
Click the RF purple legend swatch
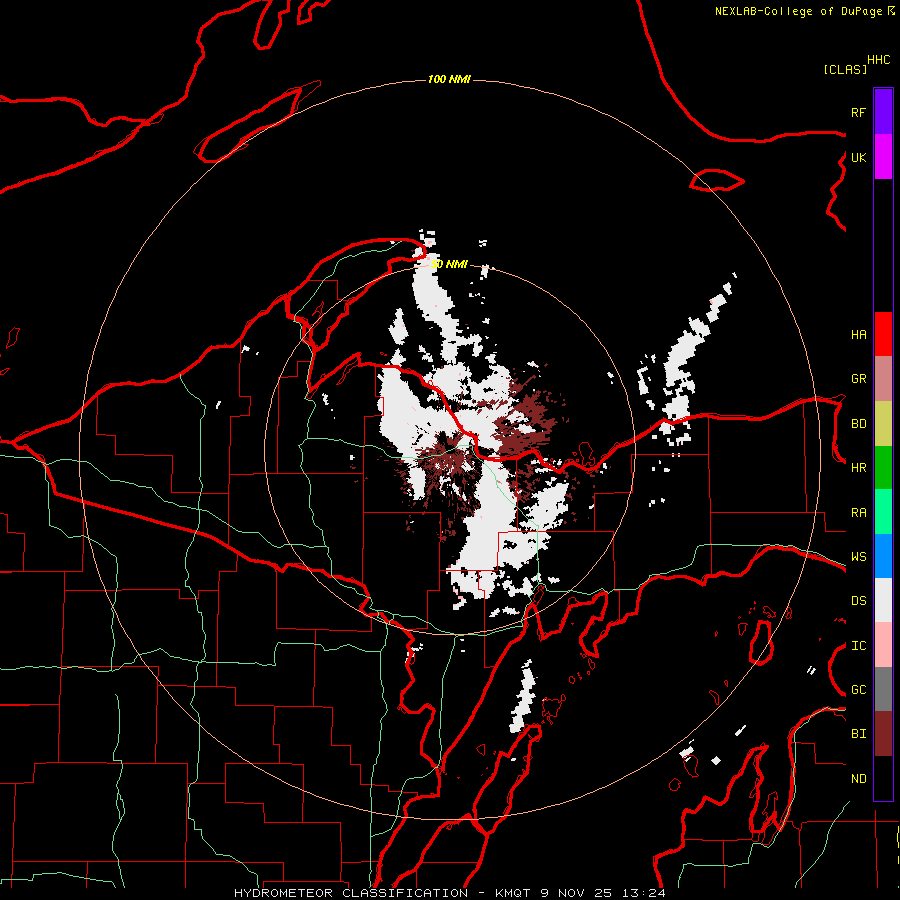pyautogui.click(x=883, y=112)
